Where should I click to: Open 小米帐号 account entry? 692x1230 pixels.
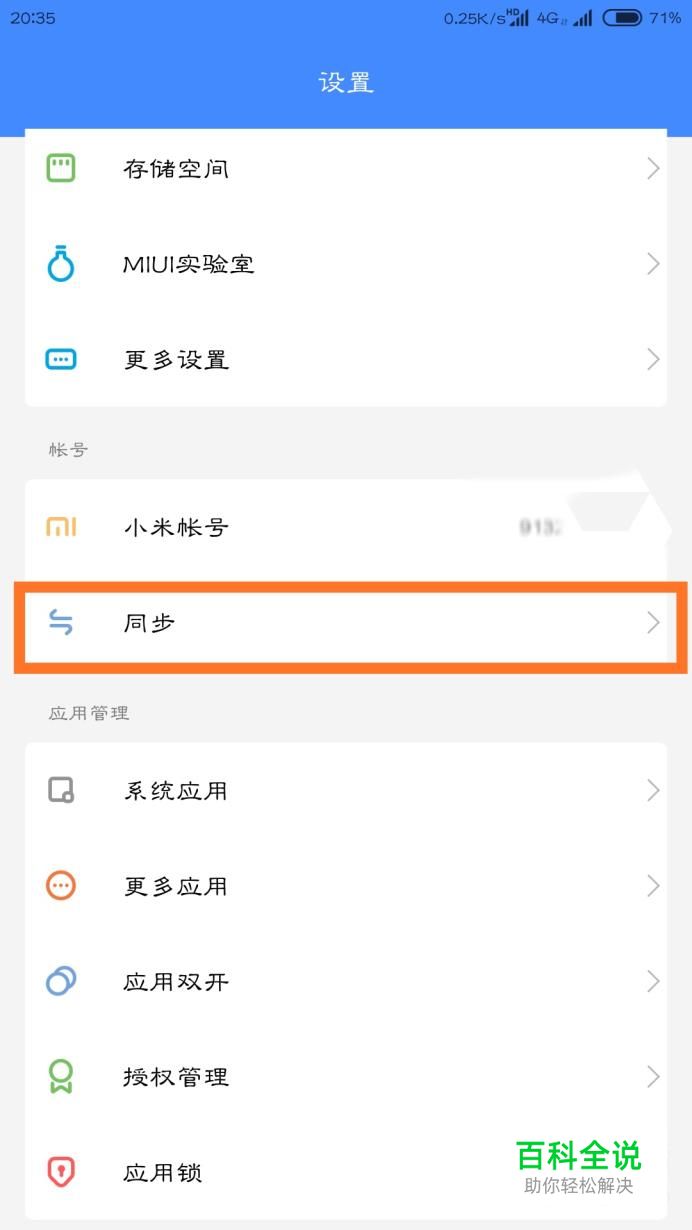coord(176,527)
